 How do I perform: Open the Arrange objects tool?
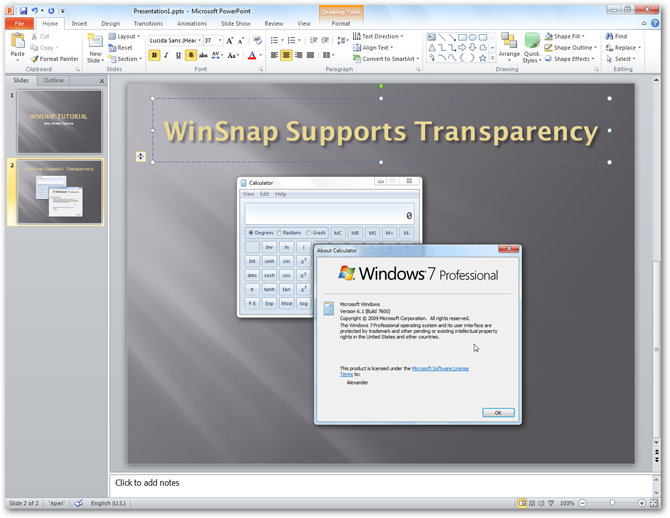(509, 45)
